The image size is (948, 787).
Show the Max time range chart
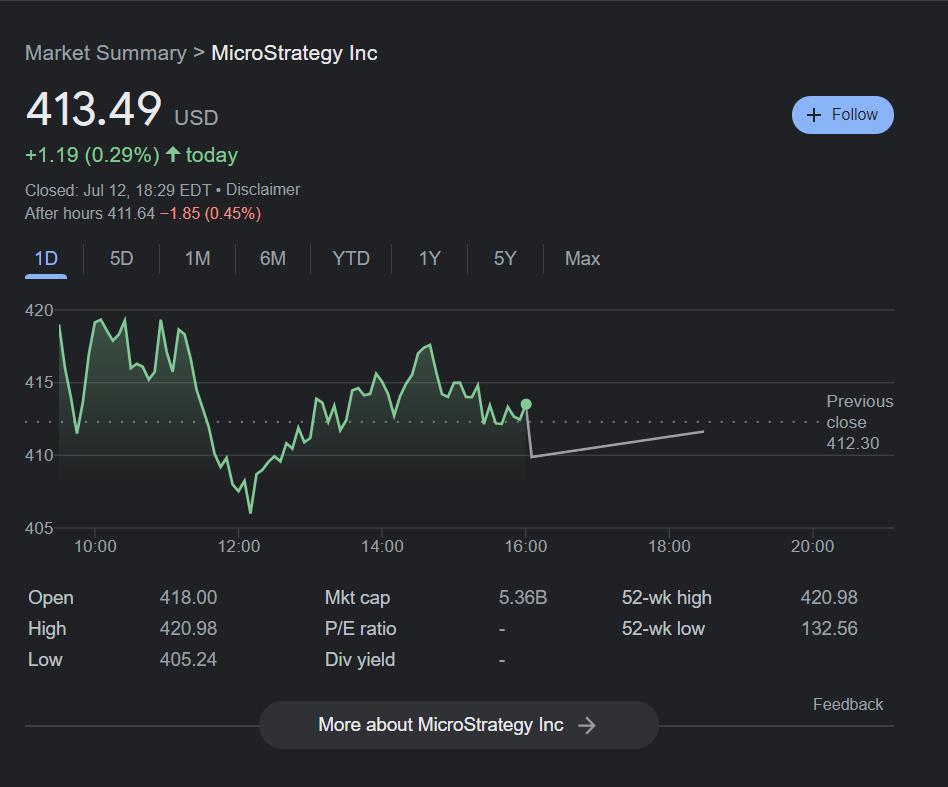582,259
